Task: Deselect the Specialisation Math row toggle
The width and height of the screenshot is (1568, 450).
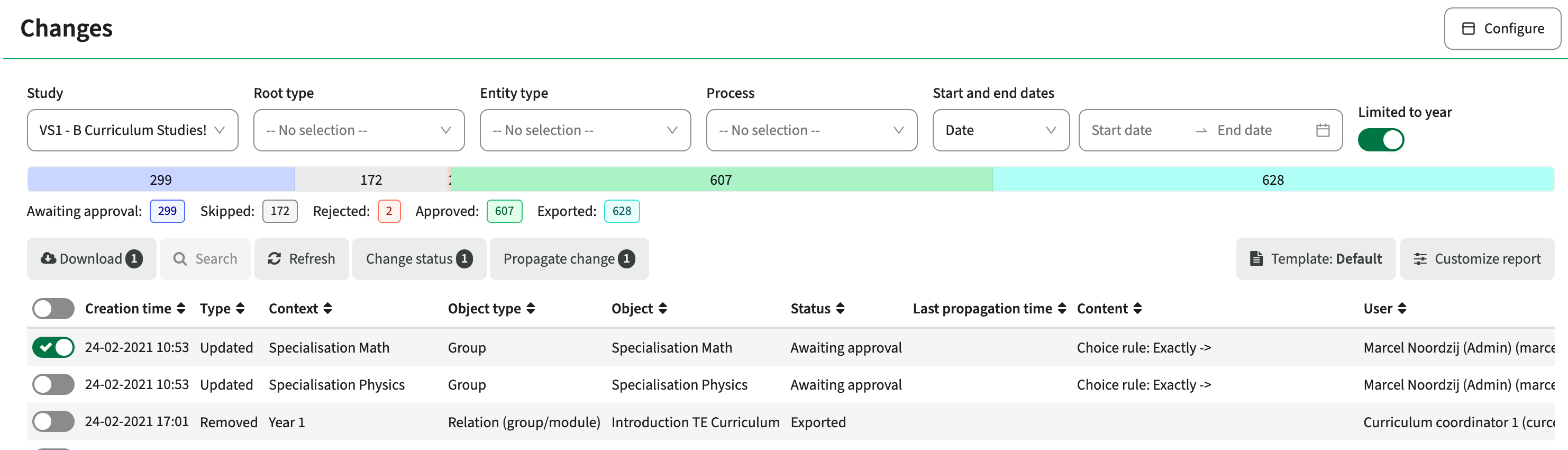Action: (53, 348)
